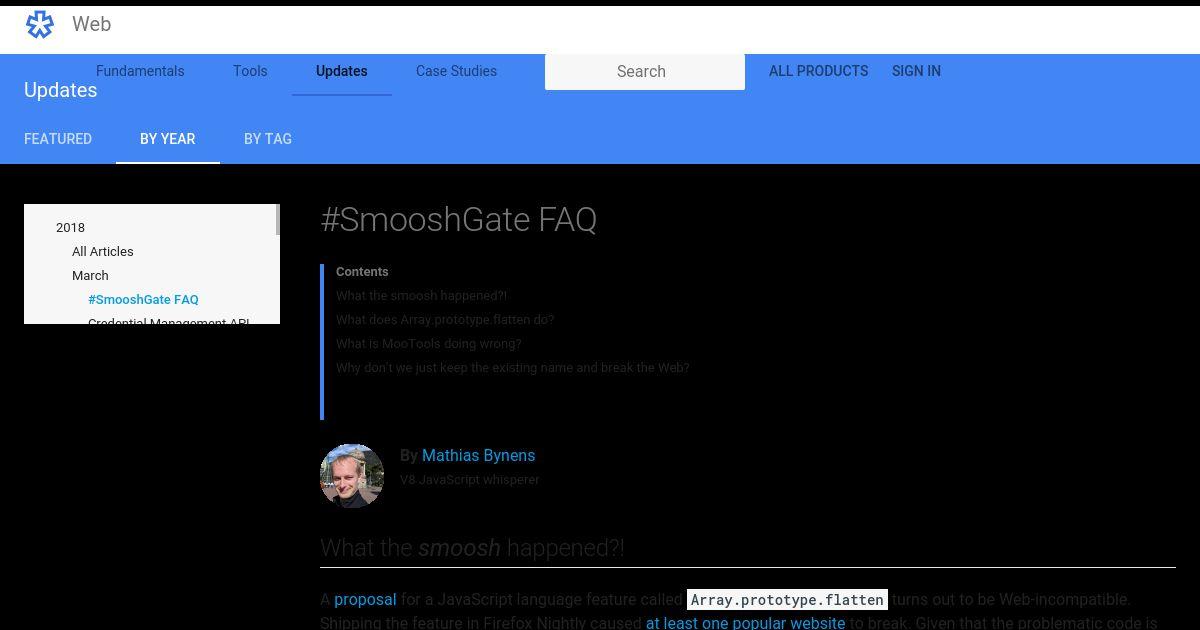Click the sidebar scrollbar

pyautogui.click(x=277, y=220)
